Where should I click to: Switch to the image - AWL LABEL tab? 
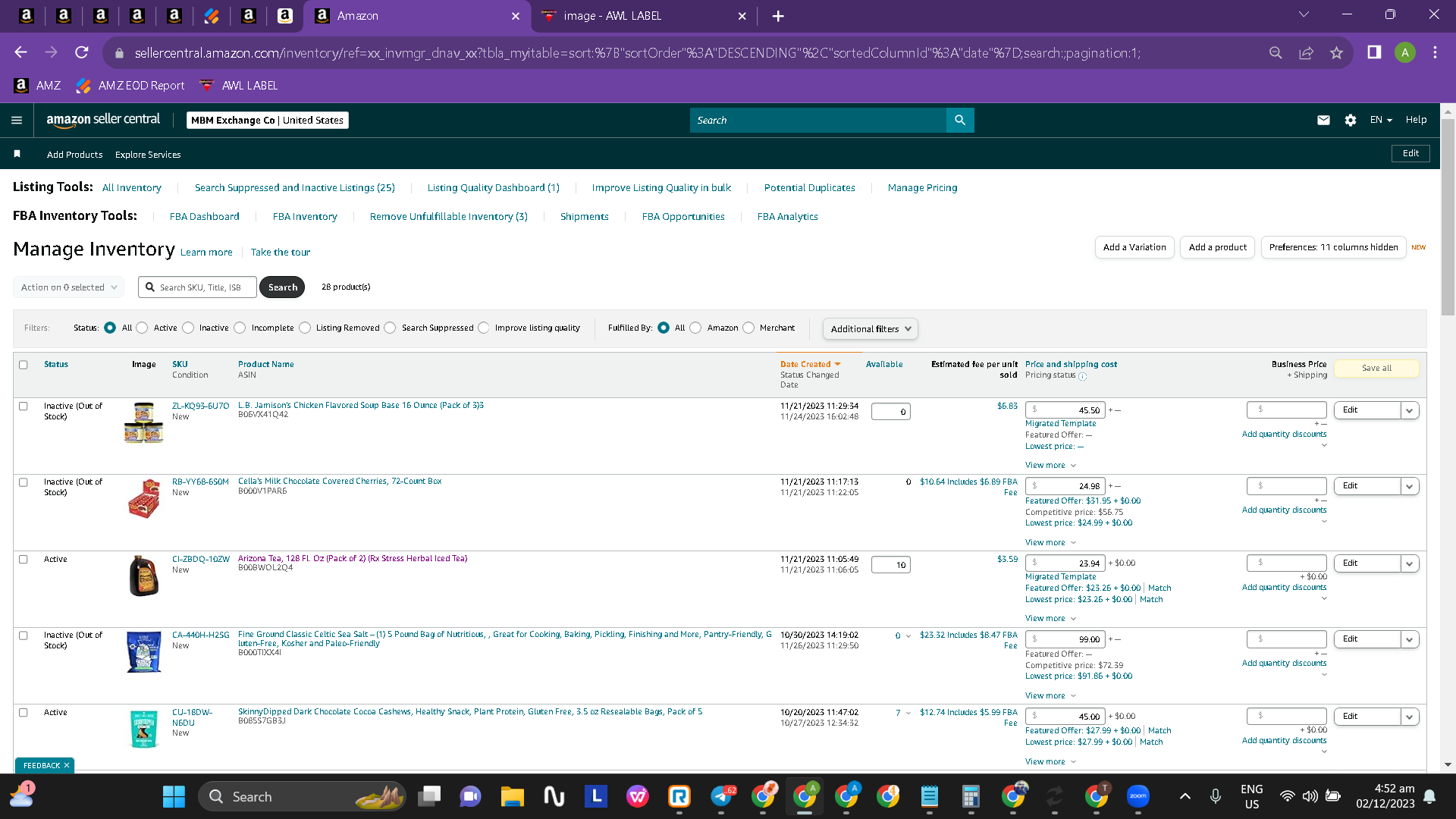click(645, 16)
